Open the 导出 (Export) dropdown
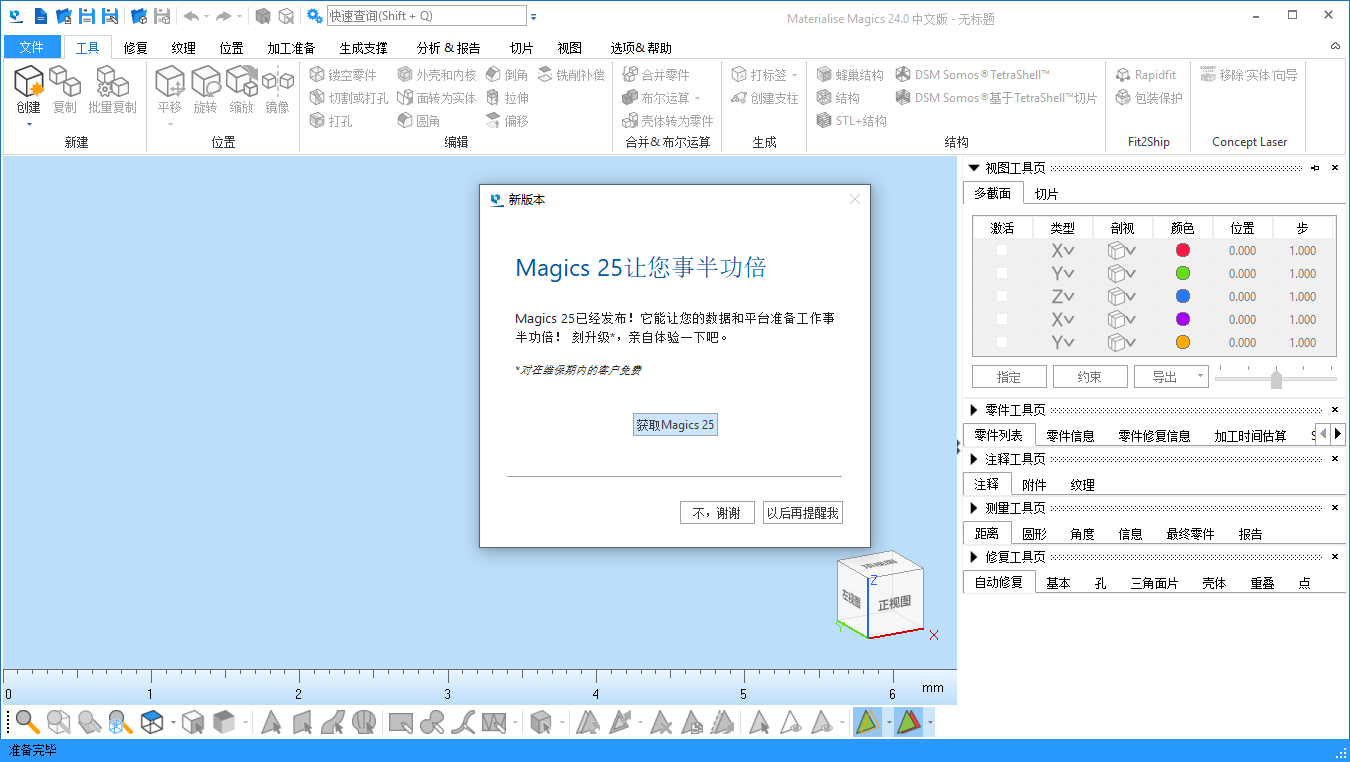 tap(1171, 377)
